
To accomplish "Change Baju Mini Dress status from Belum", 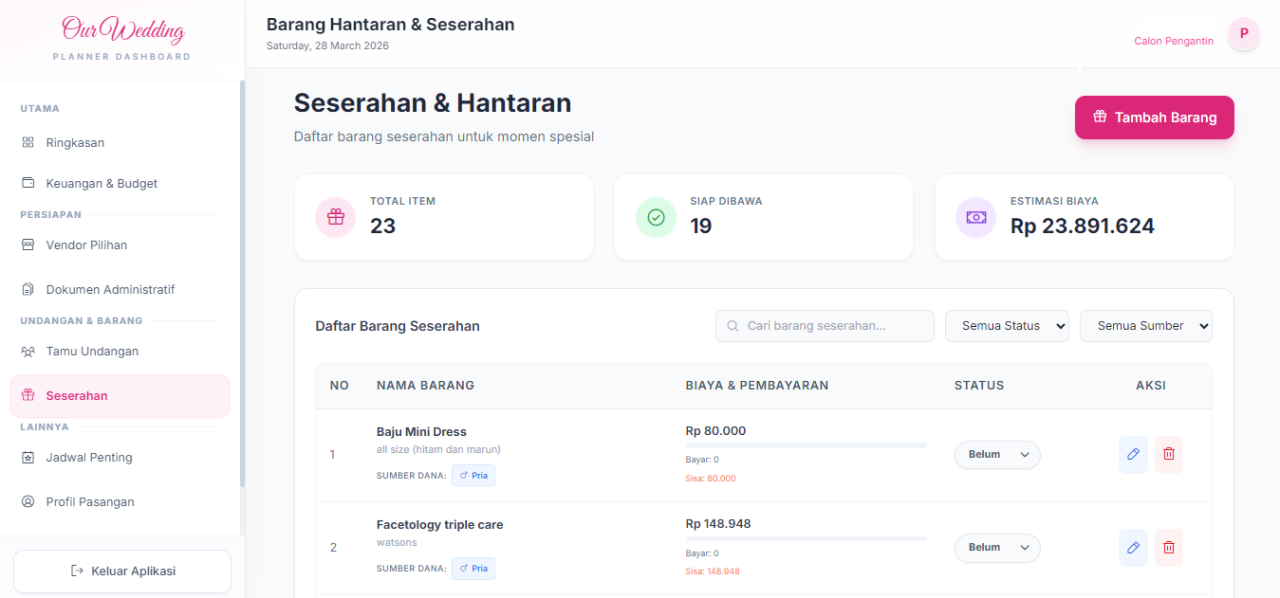I will click(x=997, y=454).
